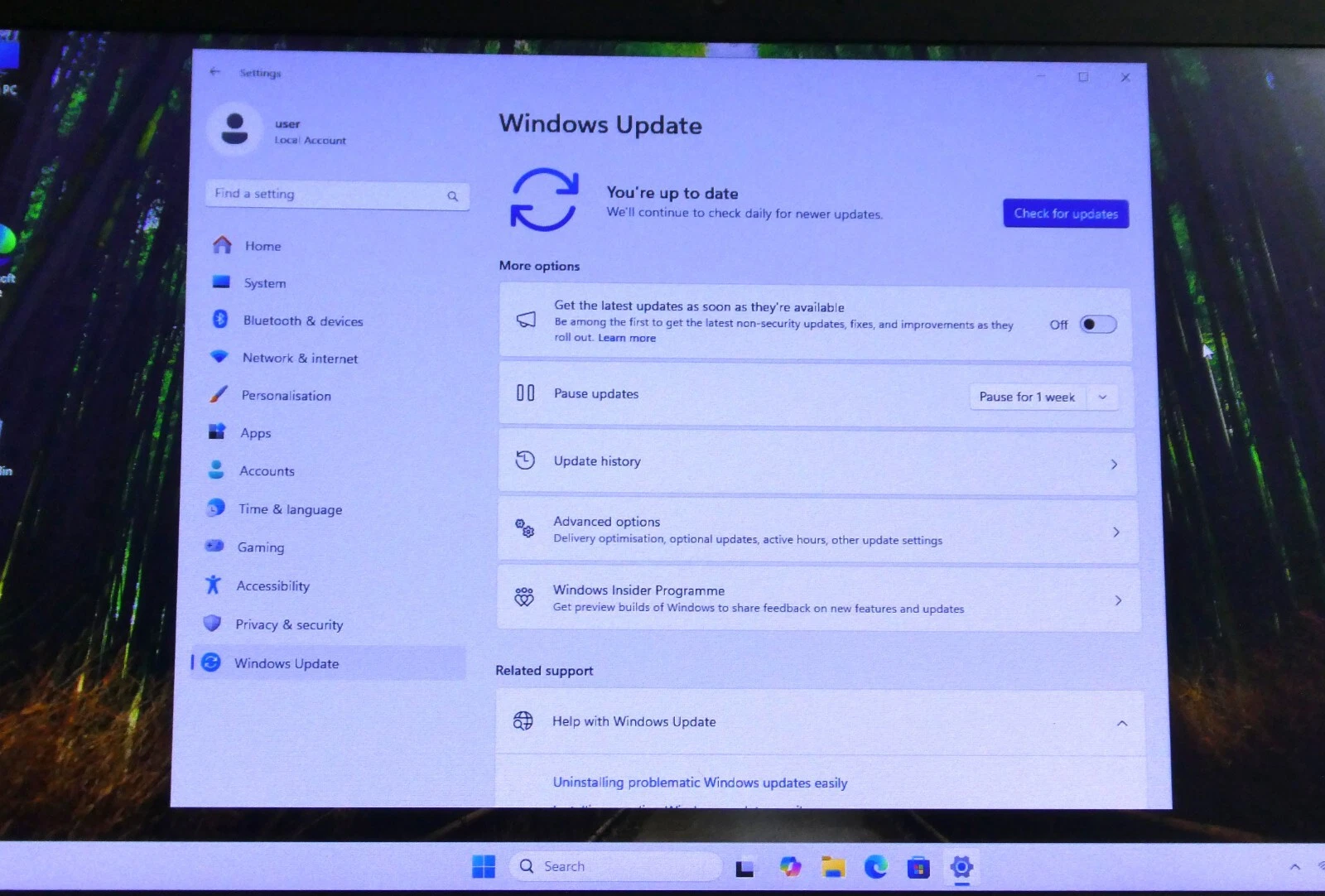The image size is (1325, 896).
Task: Click Task View icon on the taskbar
Action: (745, 868)
